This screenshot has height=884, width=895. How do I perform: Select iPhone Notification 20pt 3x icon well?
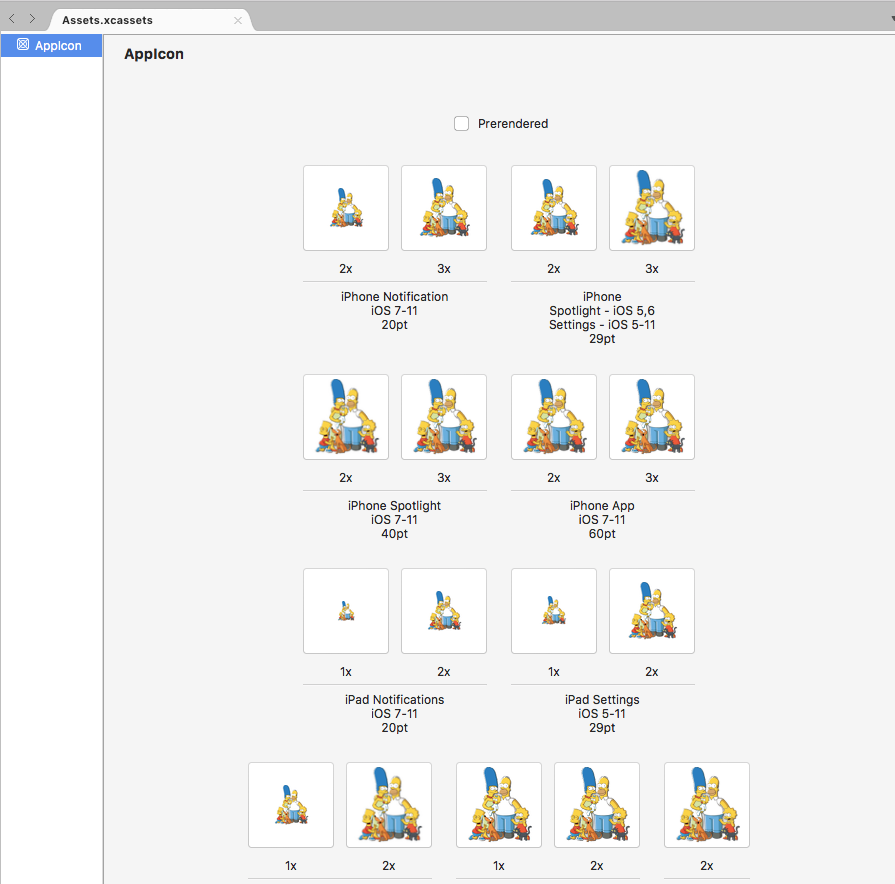(444, 208)
